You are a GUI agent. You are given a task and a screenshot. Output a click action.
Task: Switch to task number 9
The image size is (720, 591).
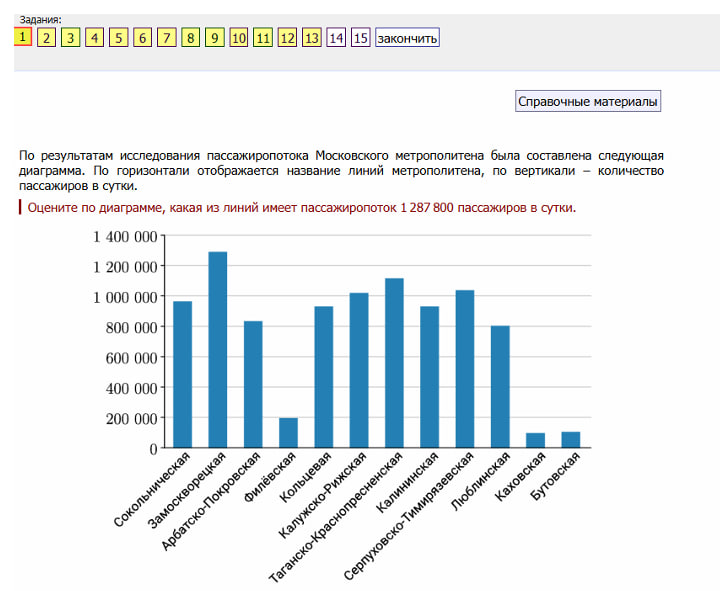pos(214,38)
